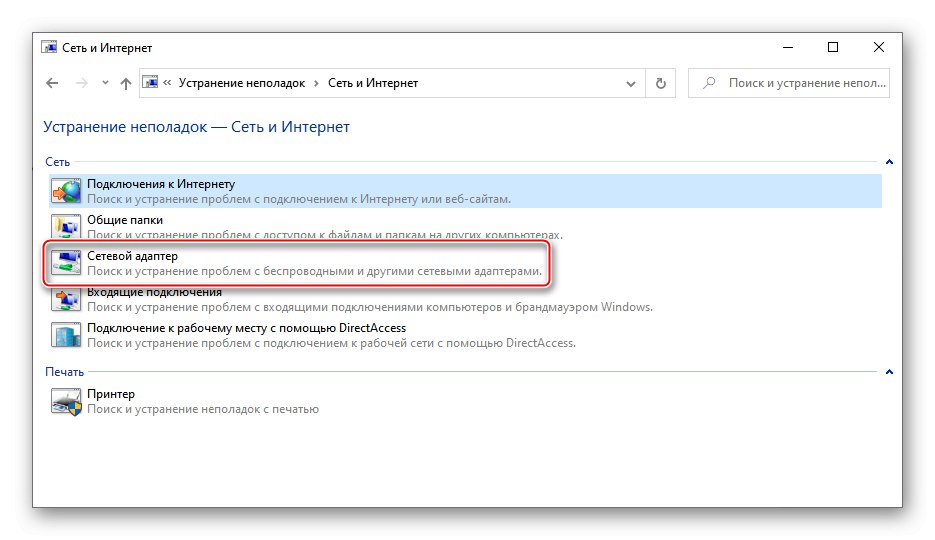935x540 pixels.
Task: Open the Internet Connections troubleshooter icon
Action: [x=66, y=191]
